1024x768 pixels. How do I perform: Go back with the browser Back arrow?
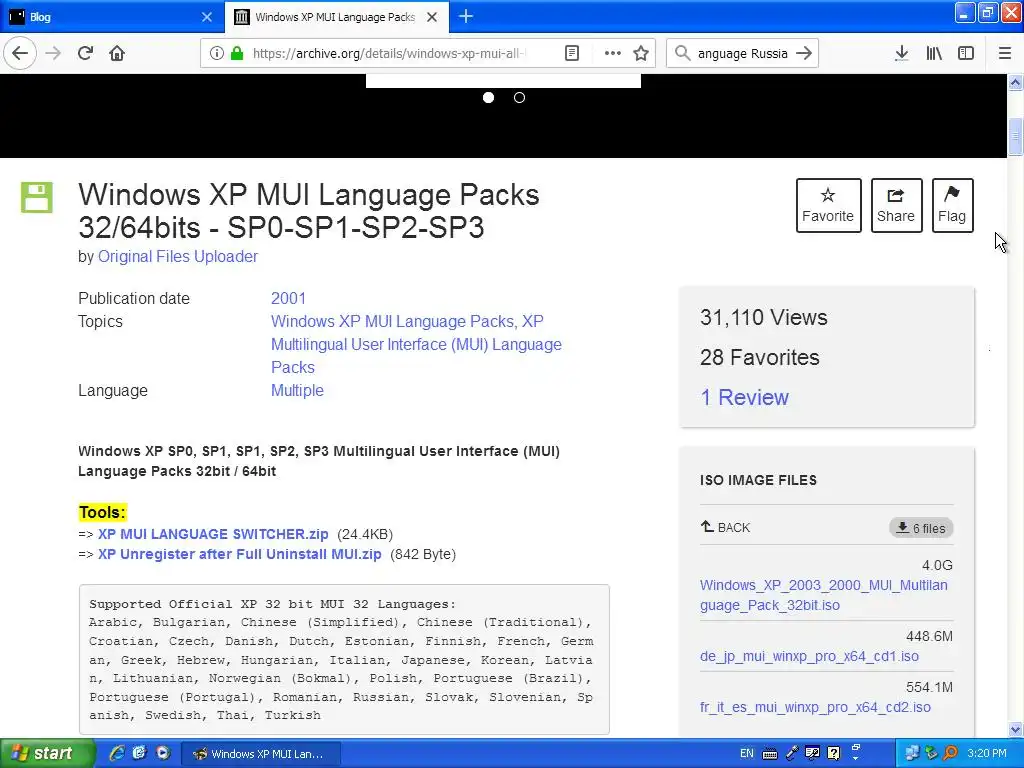tap(20, 53)
